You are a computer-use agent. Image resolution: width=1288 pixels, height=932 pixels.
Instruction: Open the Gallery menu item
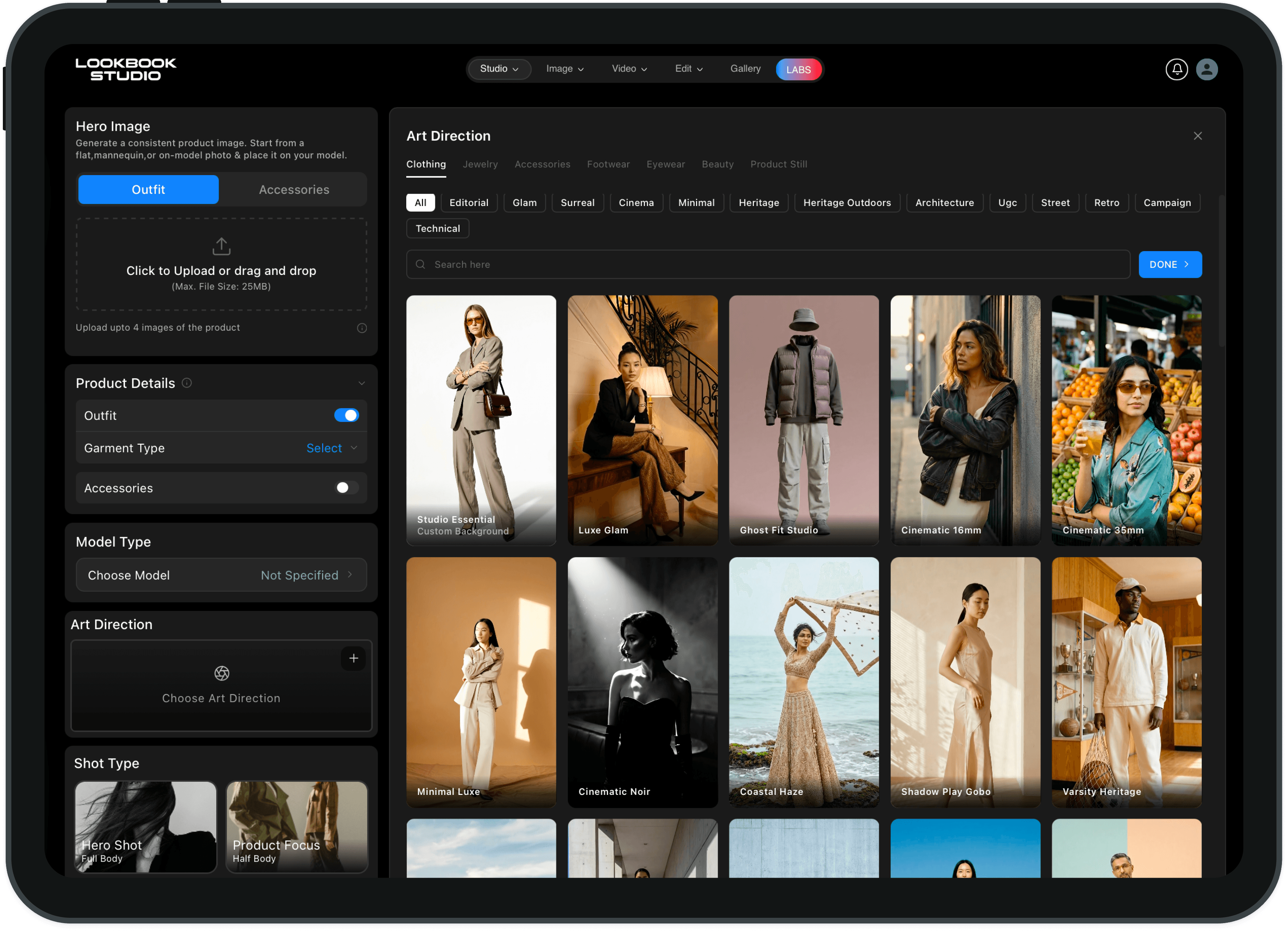745,69
